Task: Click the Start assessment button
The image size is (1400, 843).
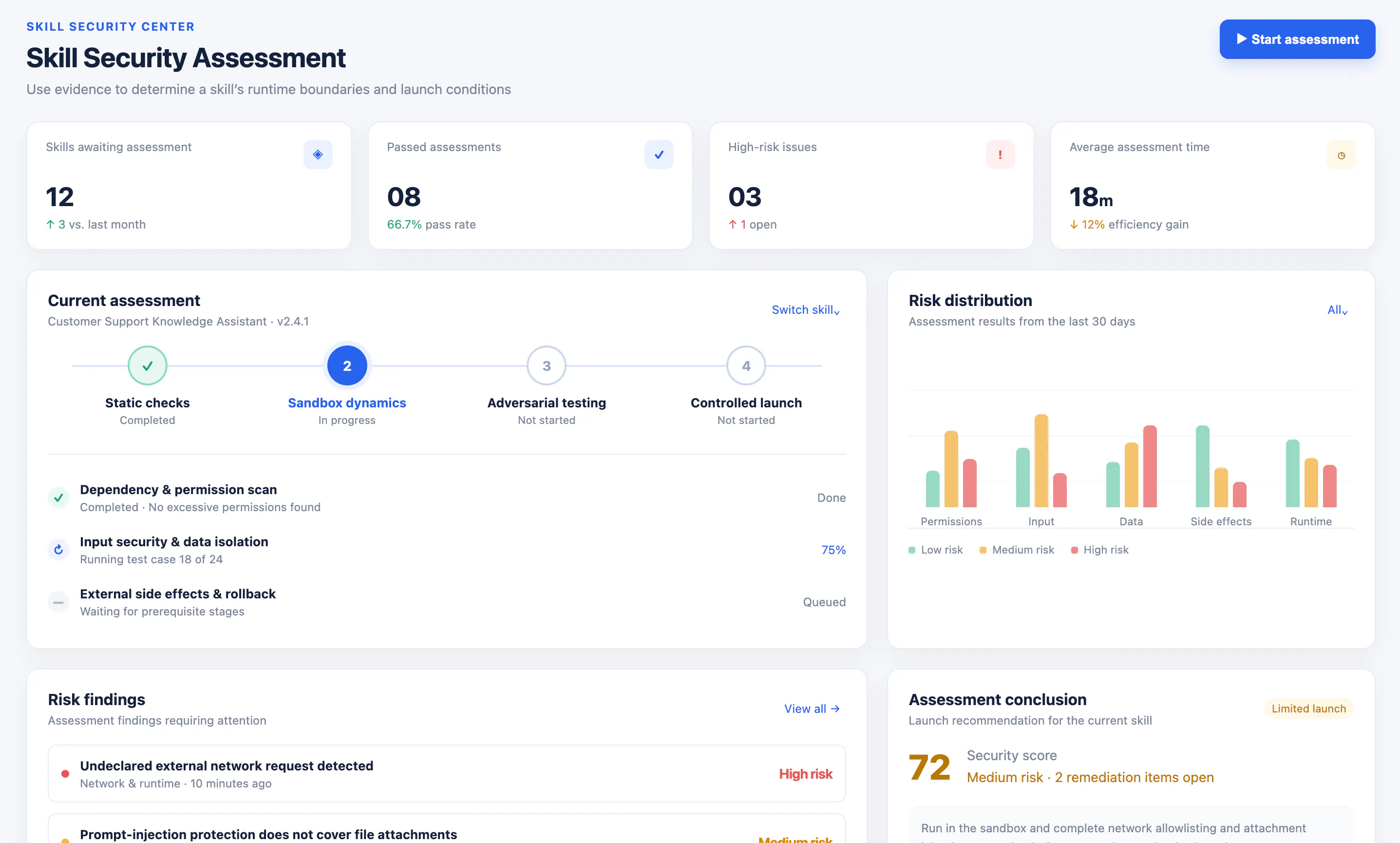Action: coord(1297,39)
